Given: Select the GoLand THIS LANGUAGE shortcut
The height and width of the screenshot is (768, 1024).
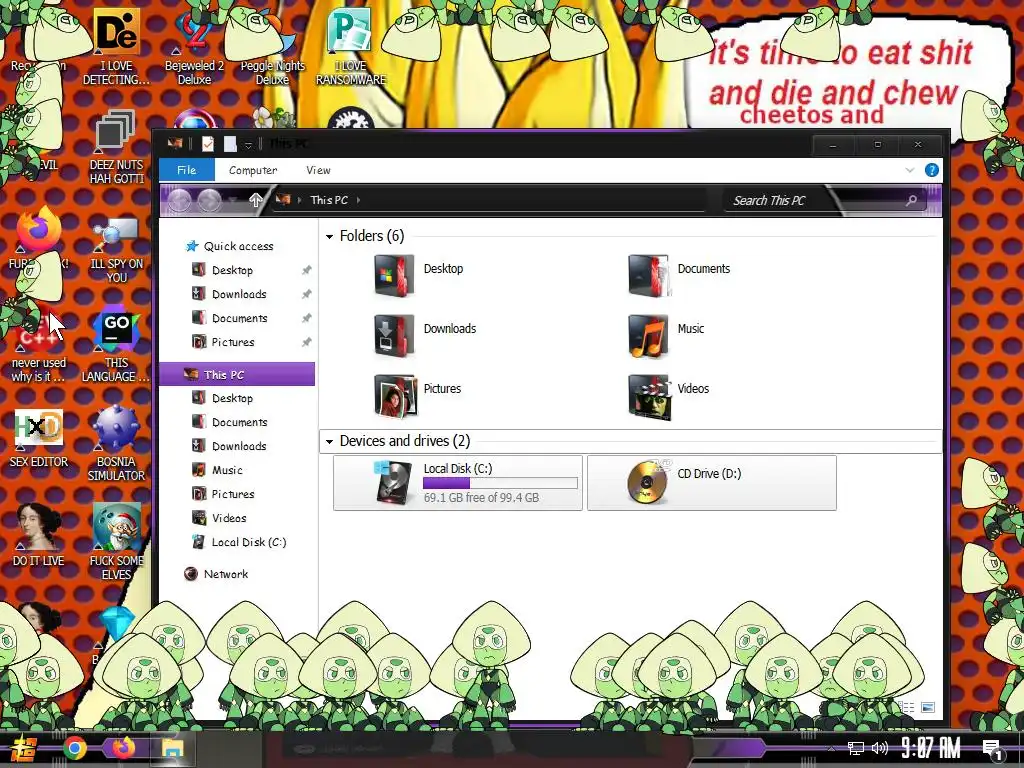Looking at the screenshot, I should tap(116, 346).
